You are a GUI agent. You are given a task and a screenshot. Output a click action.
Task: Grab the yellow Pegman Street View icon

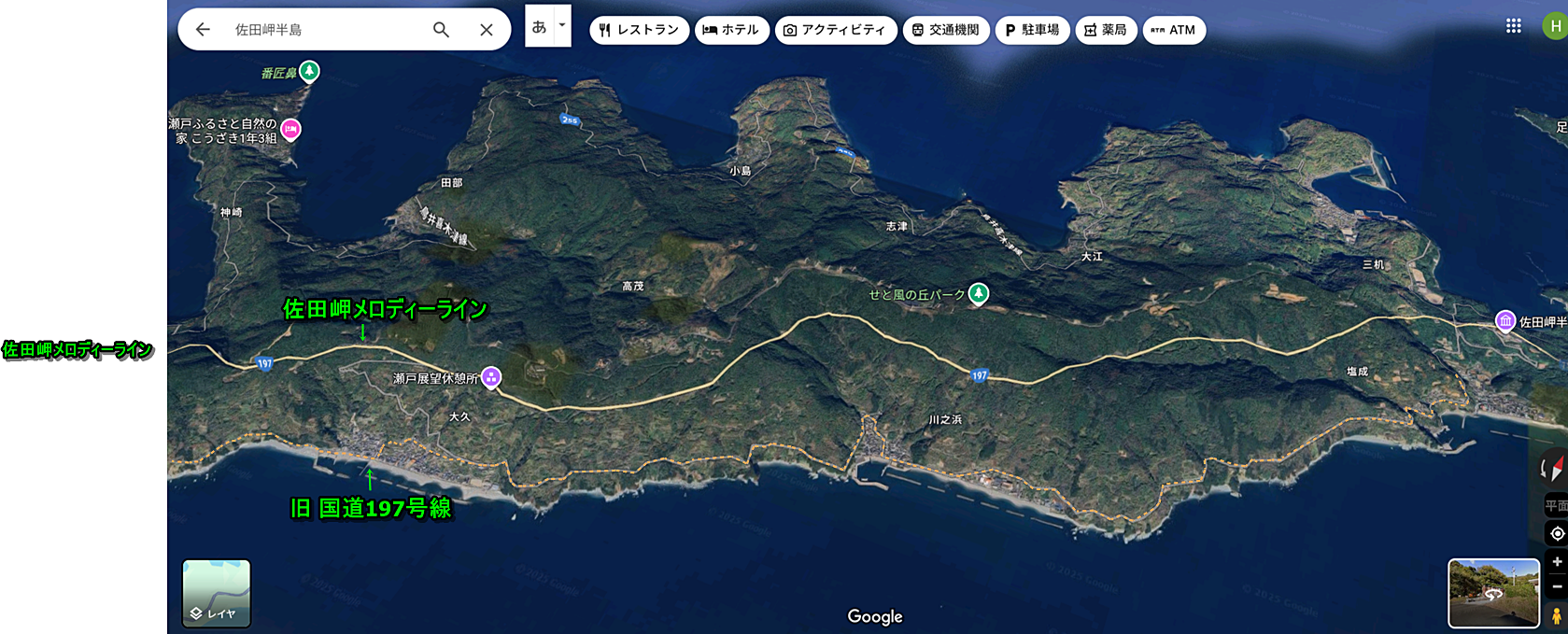(x=1557, y=616)
